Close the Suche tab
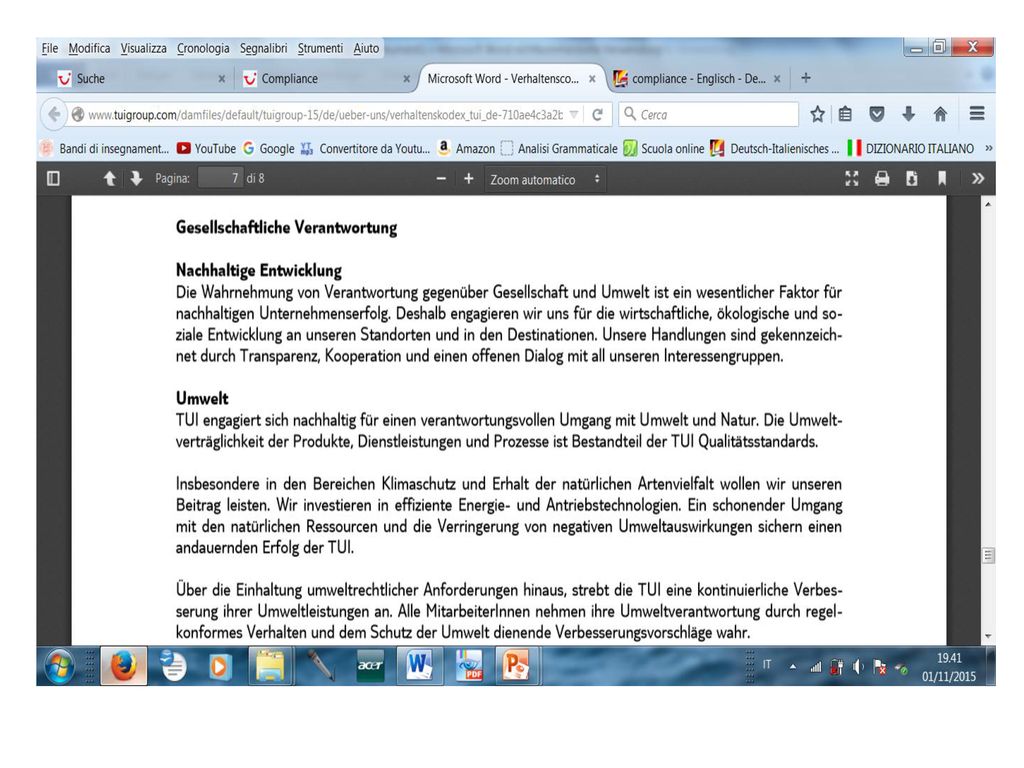This screenshot has width=1024, height=768. tap(222, 79)
